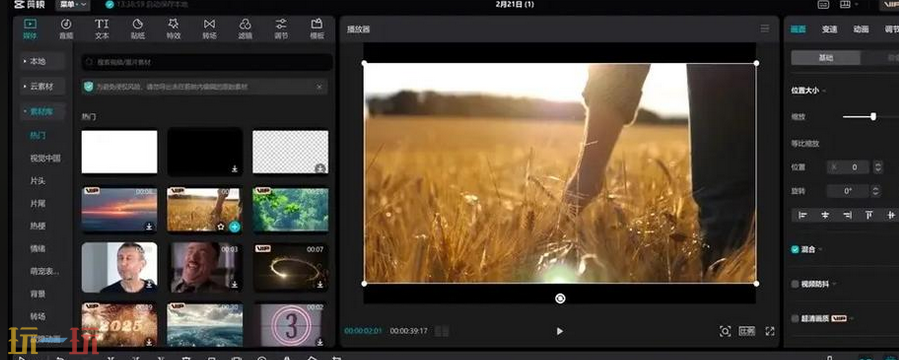The height and width of the screenshot is (360, 899).
Task: Select the green leaves VIP thumbnail
Action: (x=291, y=210)
